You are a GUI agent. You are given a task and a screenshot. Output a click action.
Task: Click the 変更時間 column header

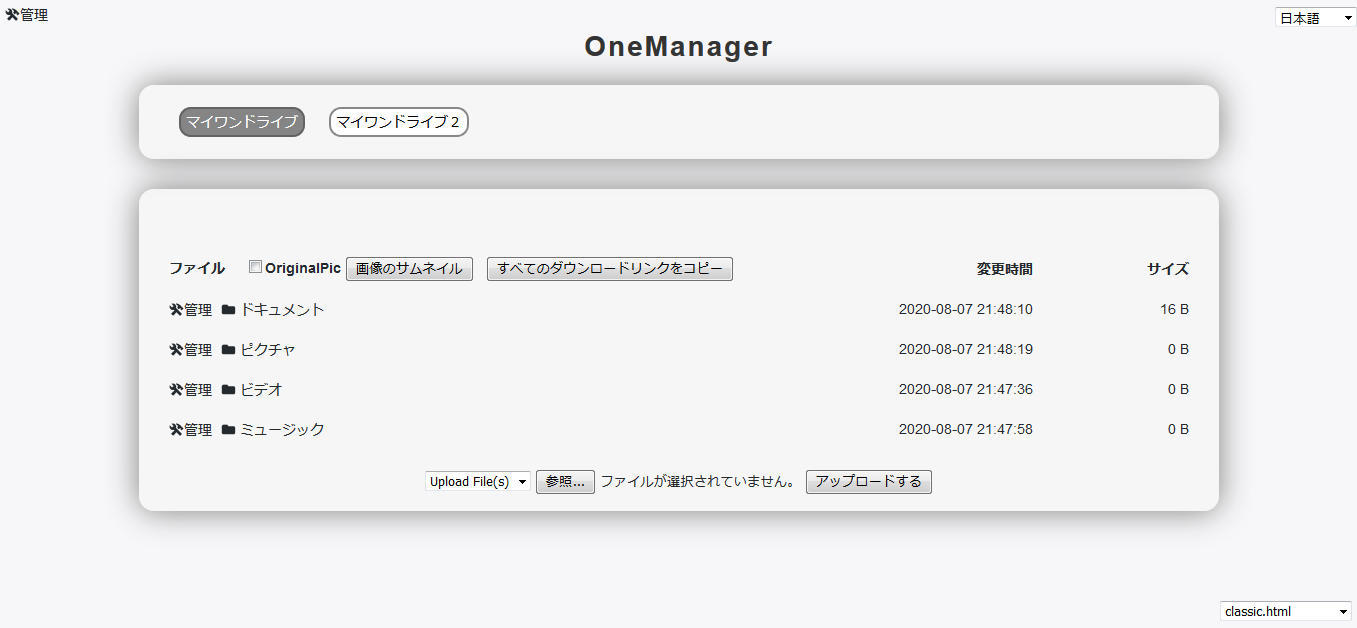(1005, 269)
